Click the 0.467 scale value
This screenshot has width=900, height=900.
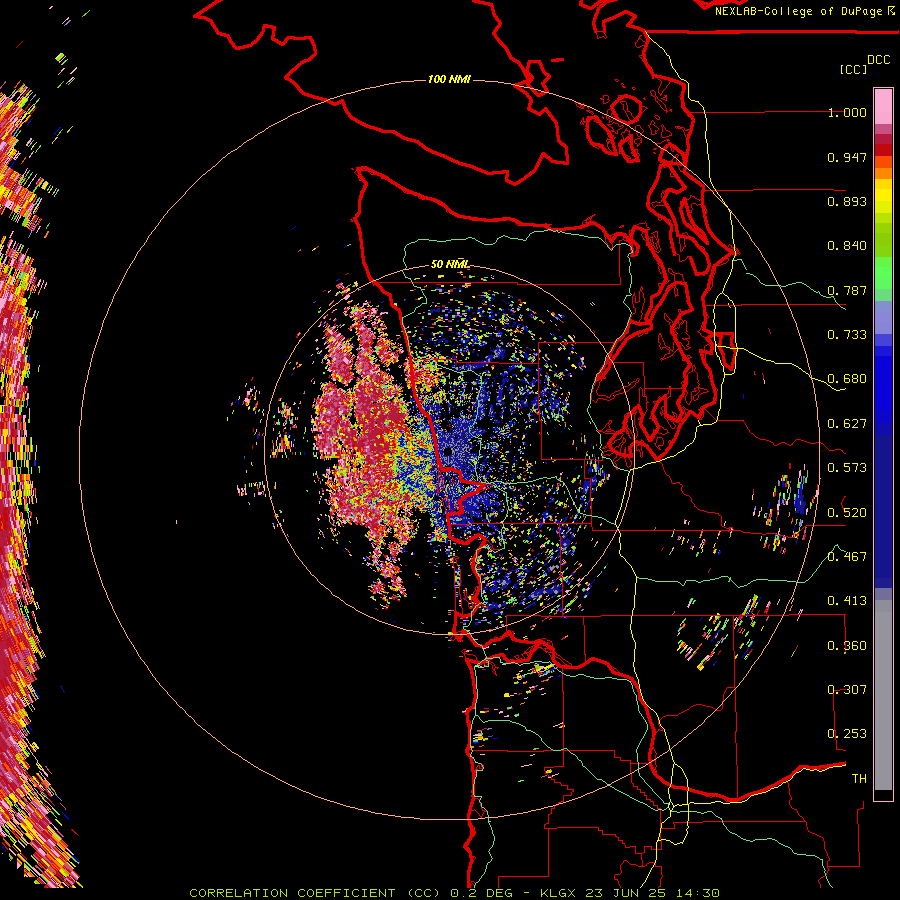[847, 557]
